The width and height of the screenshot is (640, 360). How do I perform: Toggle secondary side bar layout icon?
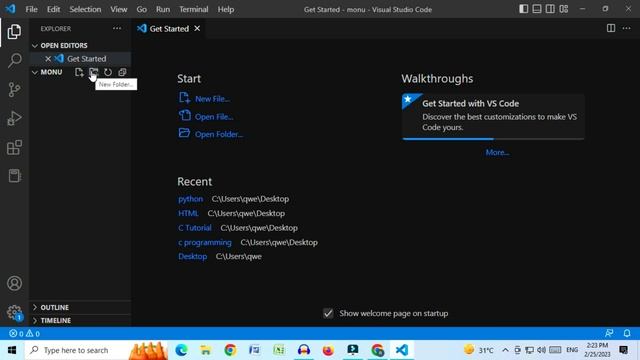click(550, 9)
